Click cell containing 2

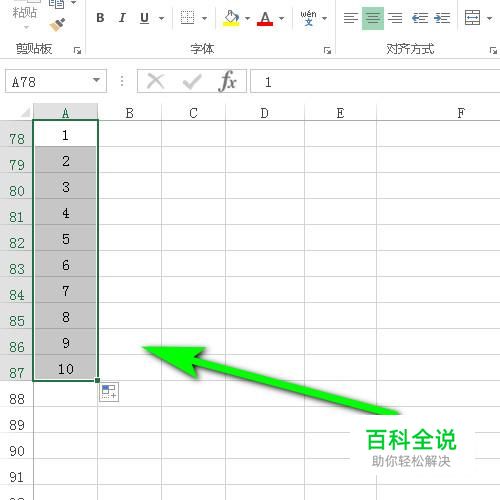coord(65,160)
